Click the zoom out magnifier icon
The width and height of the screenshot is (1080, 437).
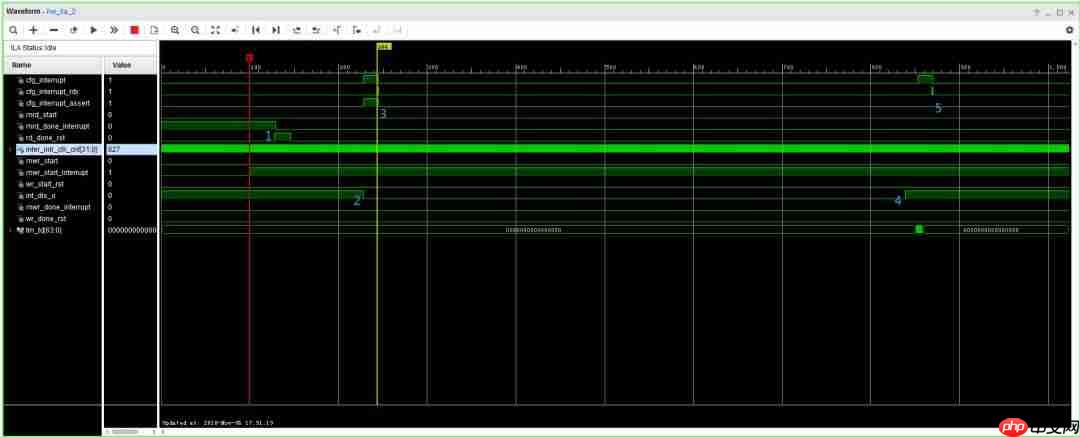click(195, 30)
